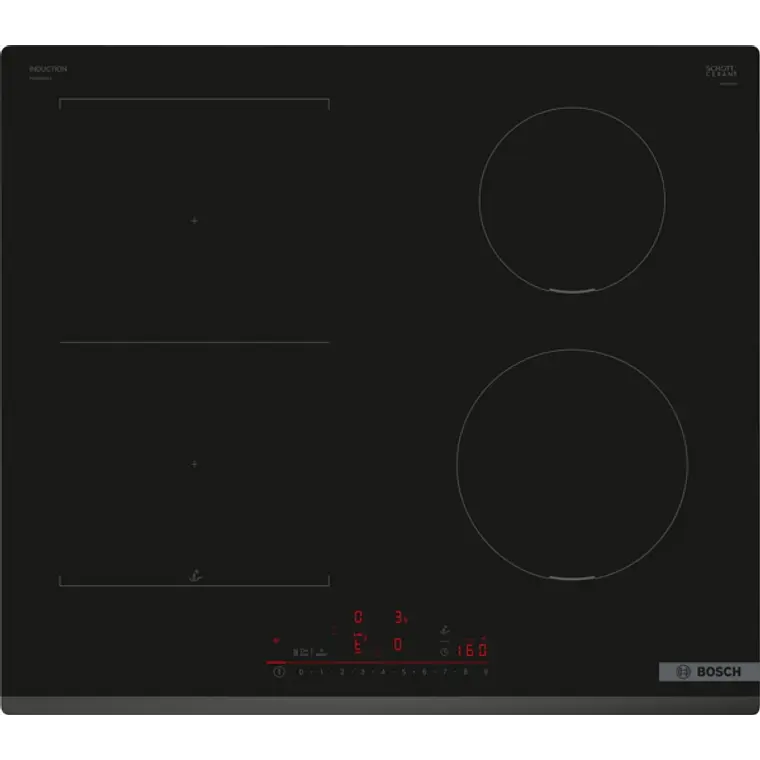Tap the center cross of the front-left zone
Viewport: 760px width, 760px height.
194,464
